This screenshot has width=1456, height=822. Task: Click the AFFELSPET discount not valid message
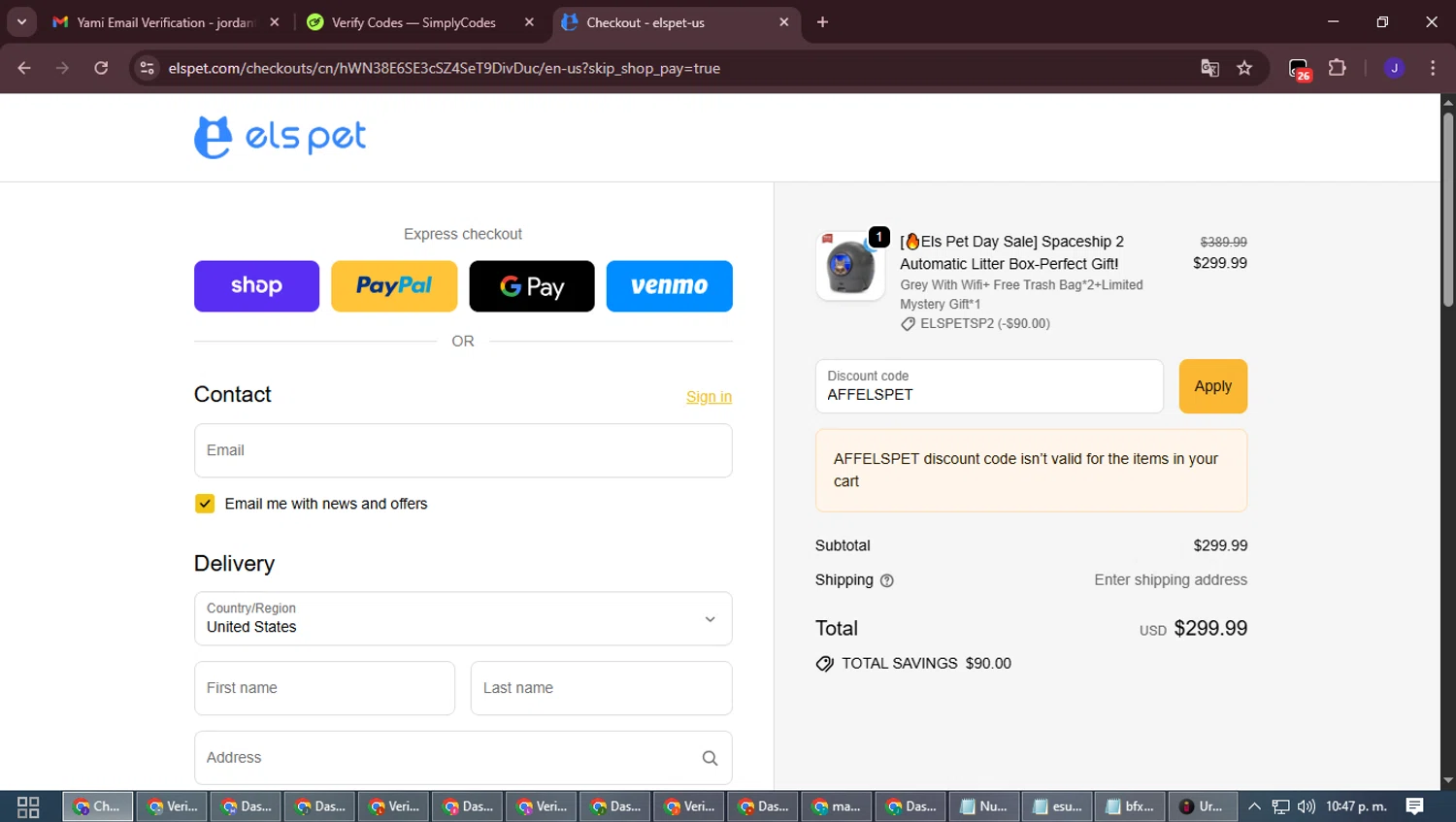tap(1031, 471)
